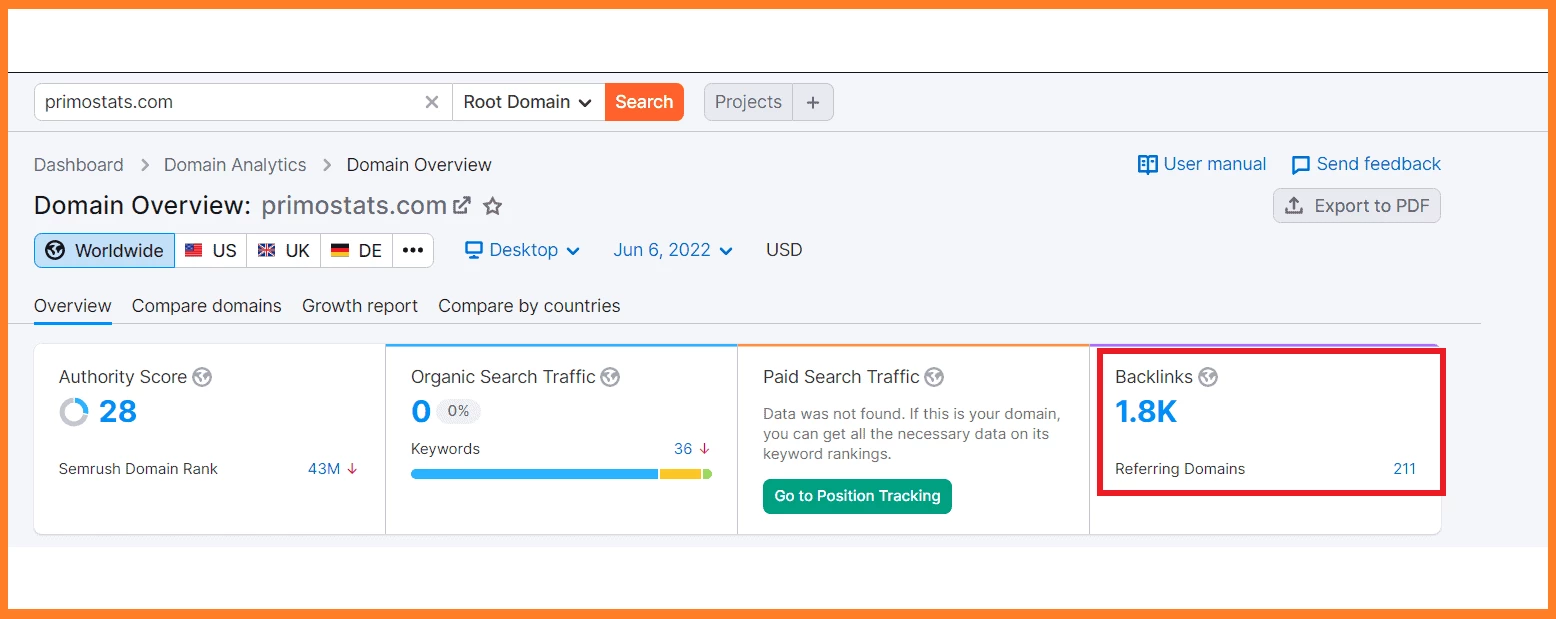The height and width of the screenshot is (619, 1556).
Task: Select the Worldwide database
Action: pos(105,250)
